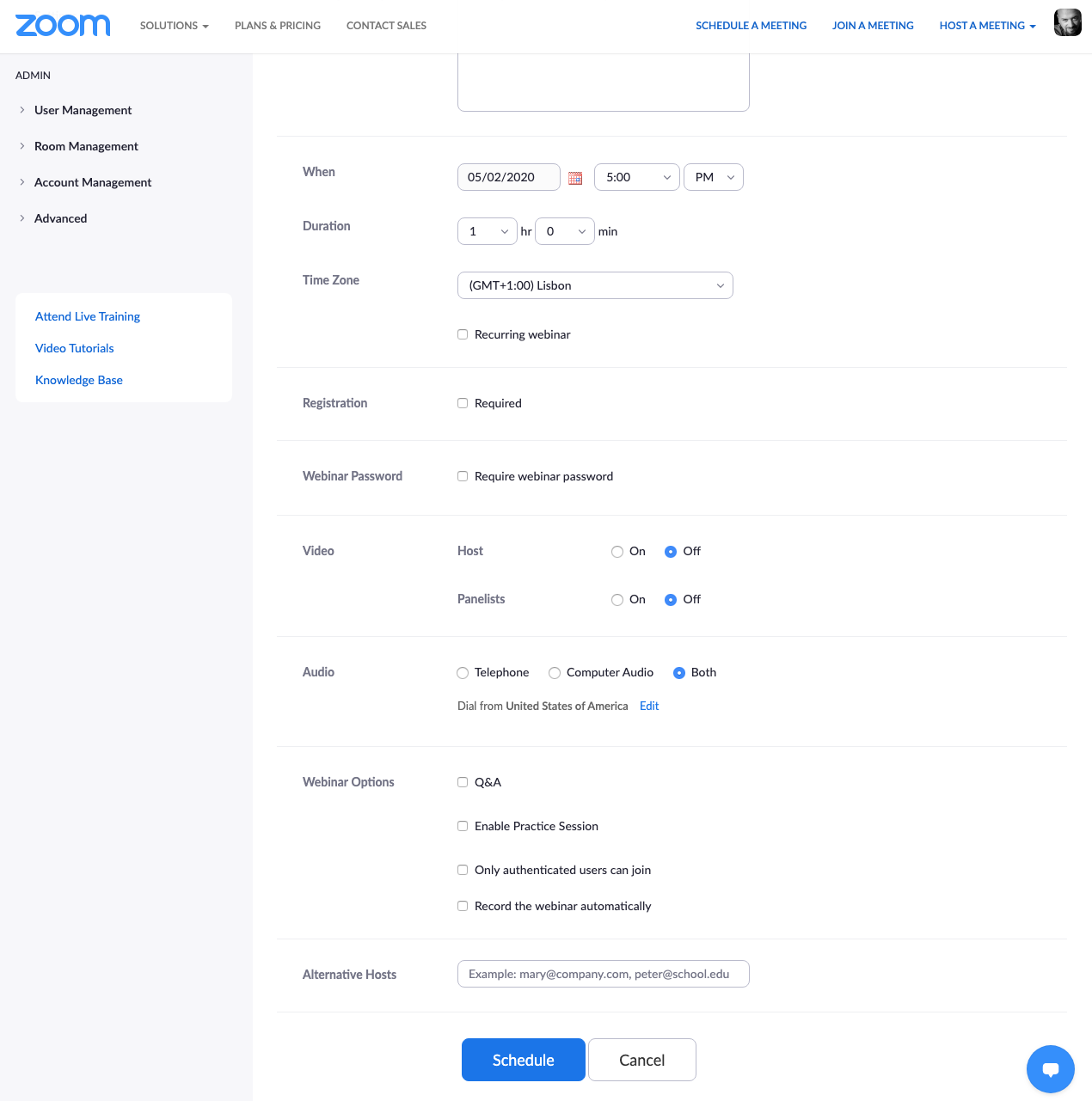Viewport: 1092px width, 1101px height.
Task: Open Plans & Pricing page
Action: click(x=278, y=26)
